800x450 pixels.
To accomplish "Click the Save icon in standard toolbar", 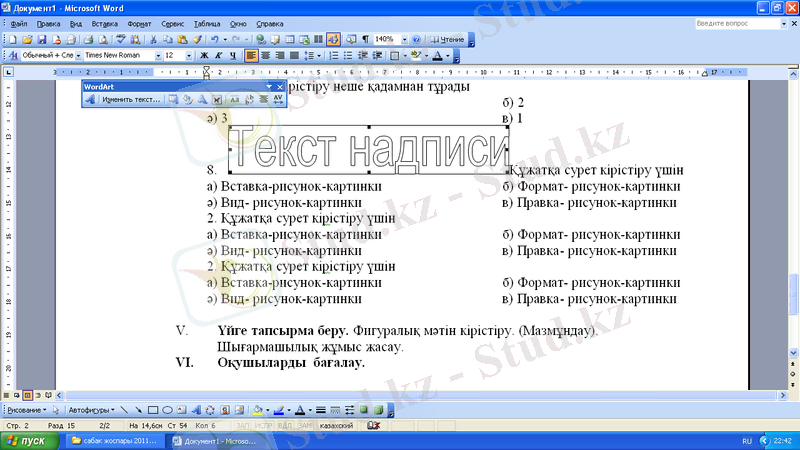I will pos(42,39).
